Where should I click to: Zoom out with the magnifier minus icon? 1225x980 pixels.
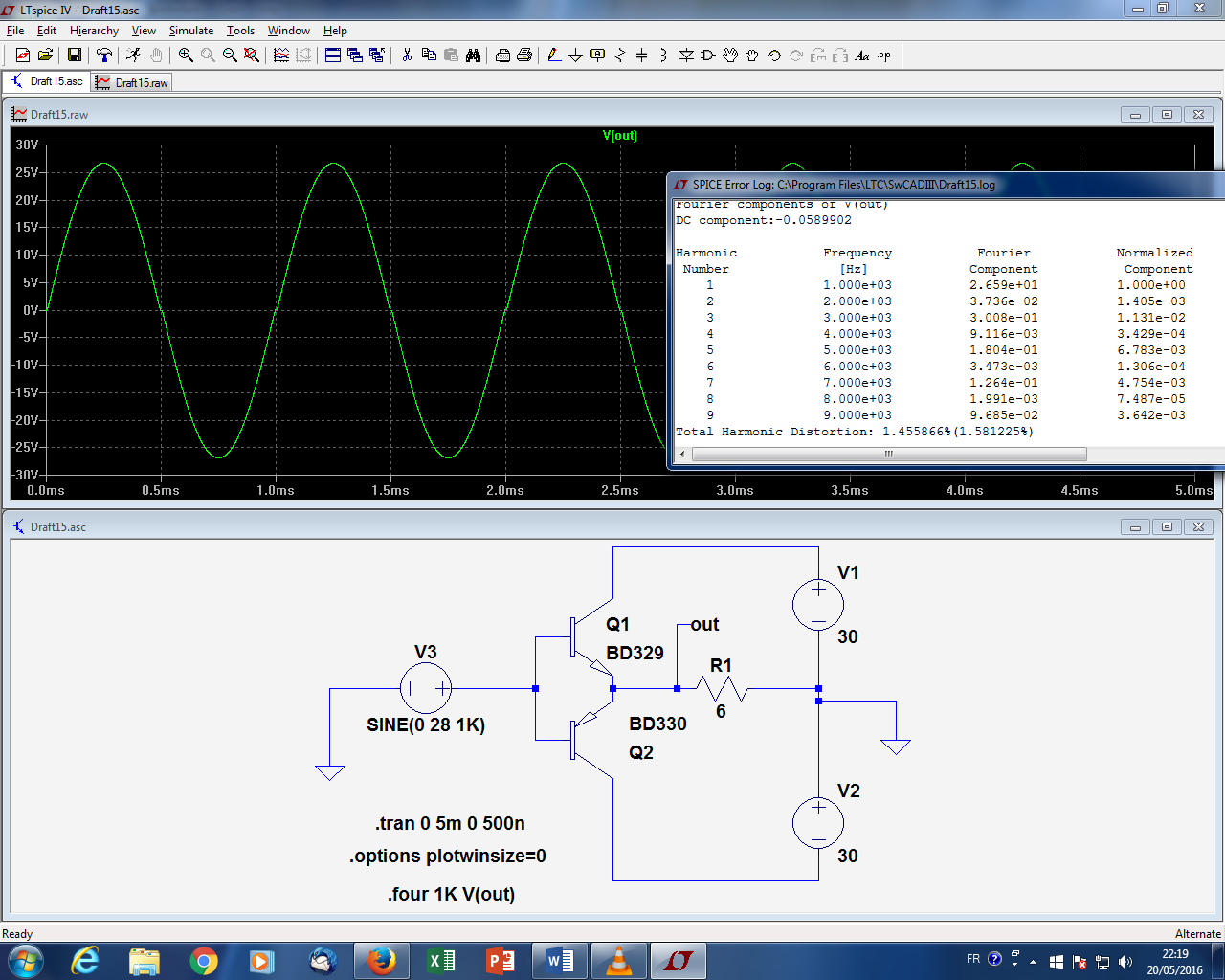coord(230,56)
